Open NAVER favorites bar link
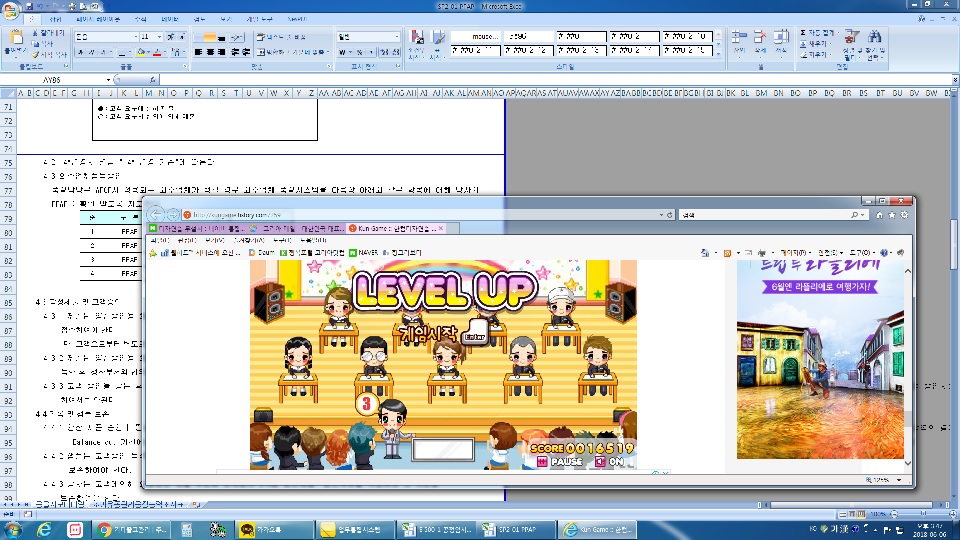 364,252
